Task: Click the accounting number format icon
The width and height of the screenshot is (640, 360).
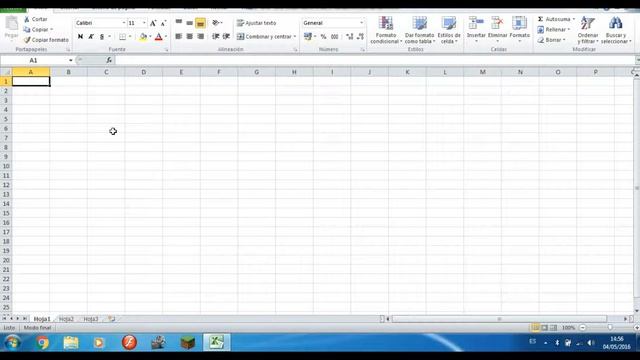Action: pos(308,37)
